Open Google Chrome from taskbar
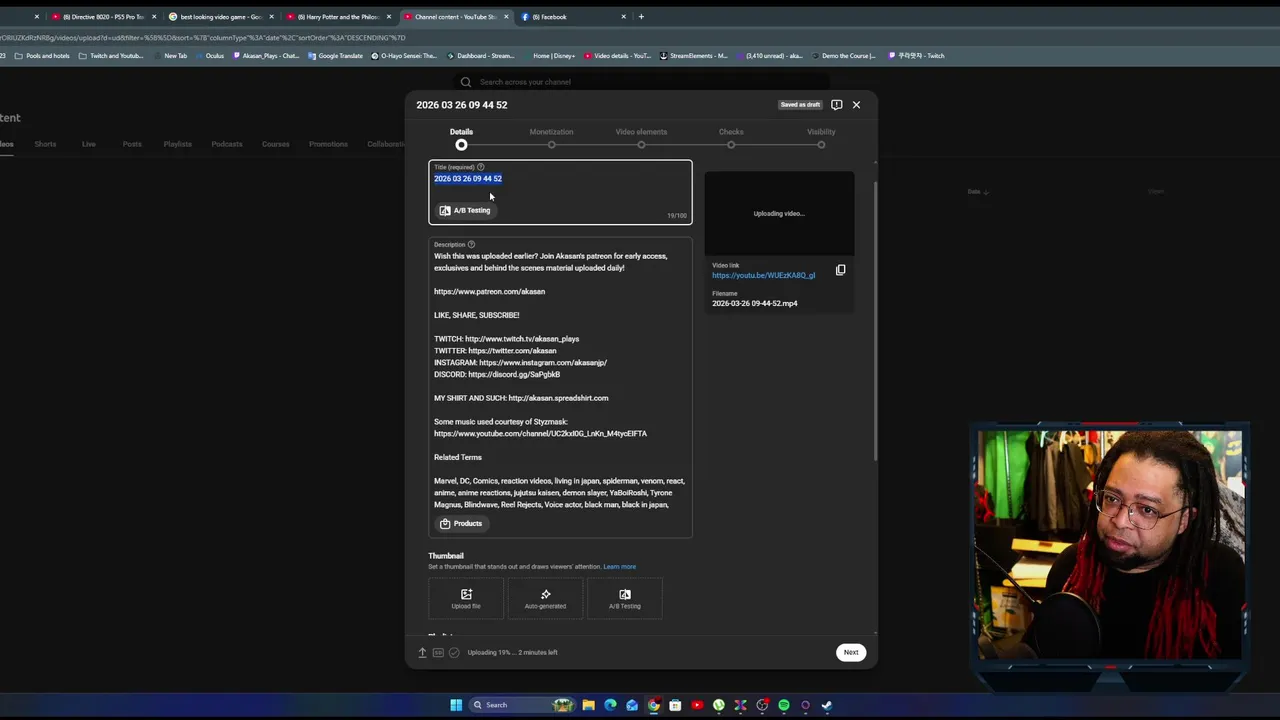 coord(654,705)
